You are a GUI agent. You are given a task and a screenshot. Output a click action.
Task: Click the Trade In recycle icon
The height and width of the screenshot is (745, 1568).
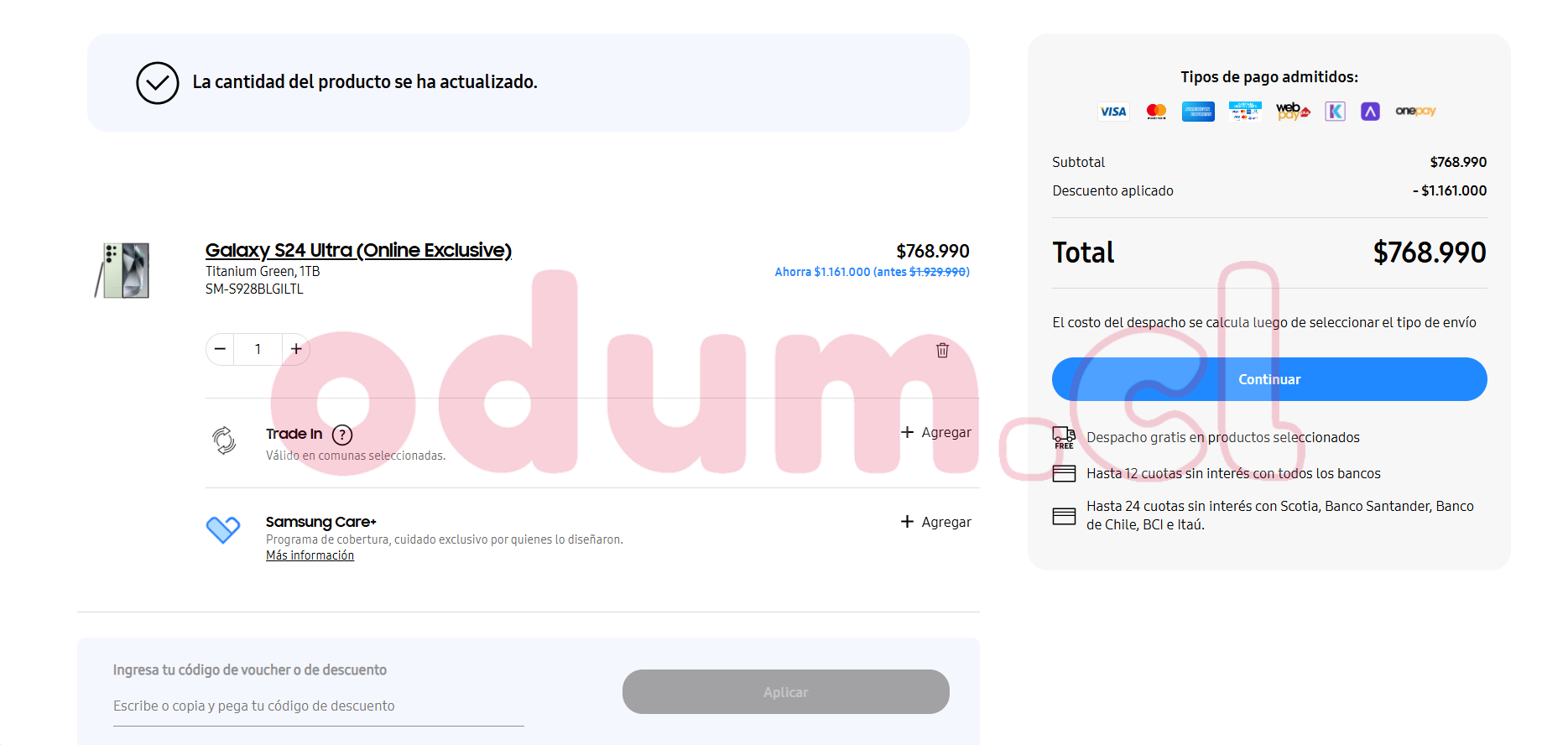224,440
